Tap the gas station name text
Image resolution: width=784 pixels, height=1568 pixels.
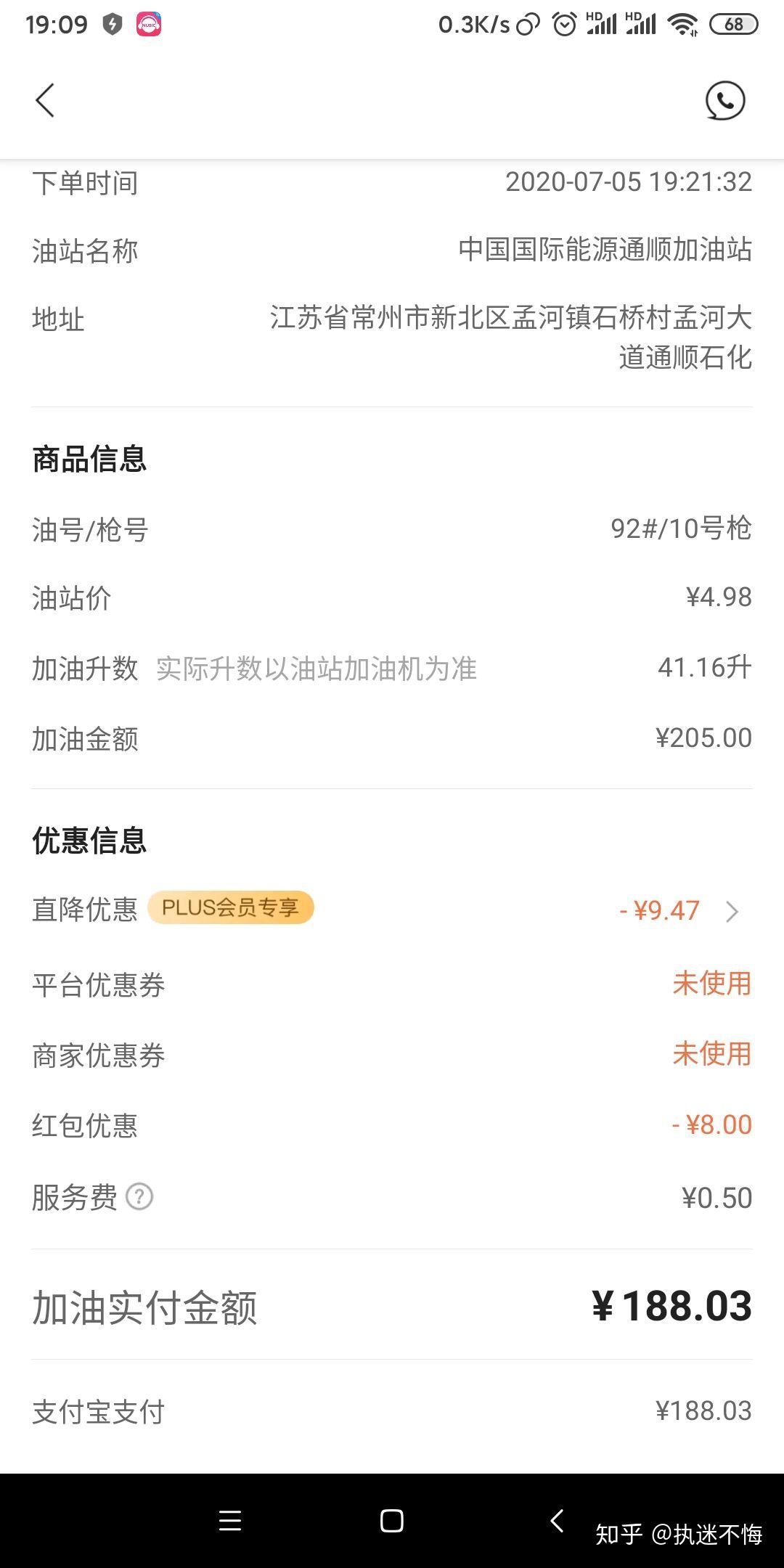605,250
